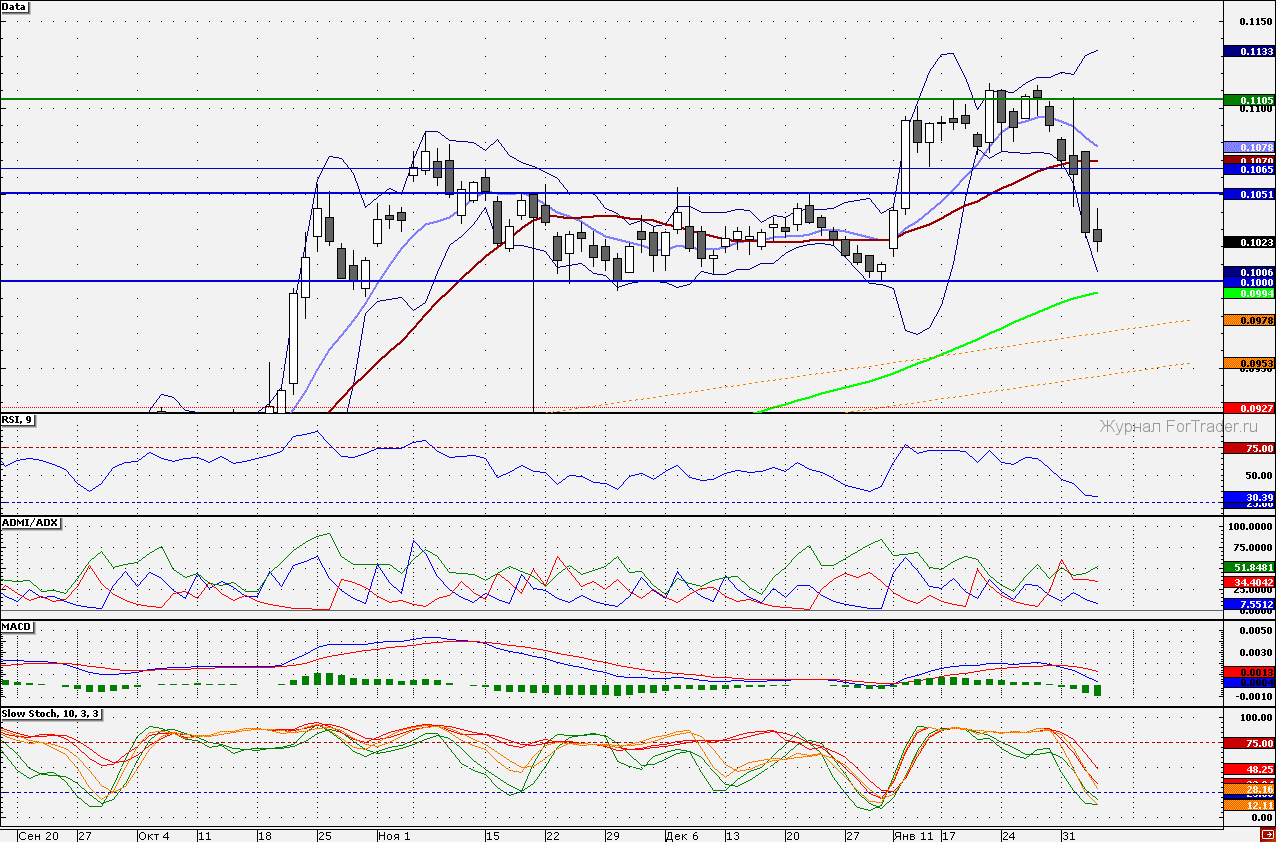Click the MACD indicator panel label
Image resolution: width=1276 pixels, height=842 pixels.
point(18,627)
